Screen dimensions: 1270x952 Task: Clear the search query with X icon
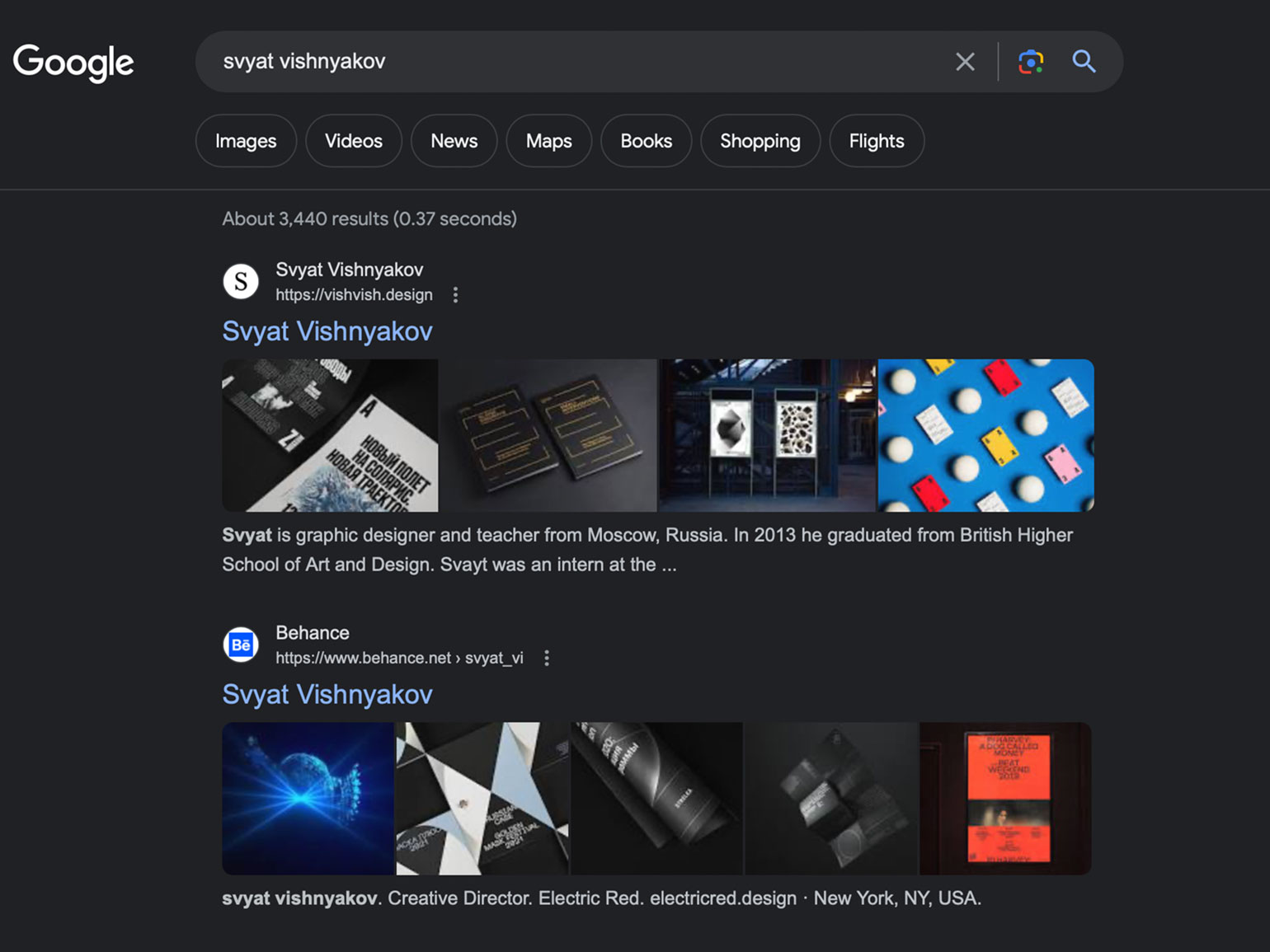(965, 62)
